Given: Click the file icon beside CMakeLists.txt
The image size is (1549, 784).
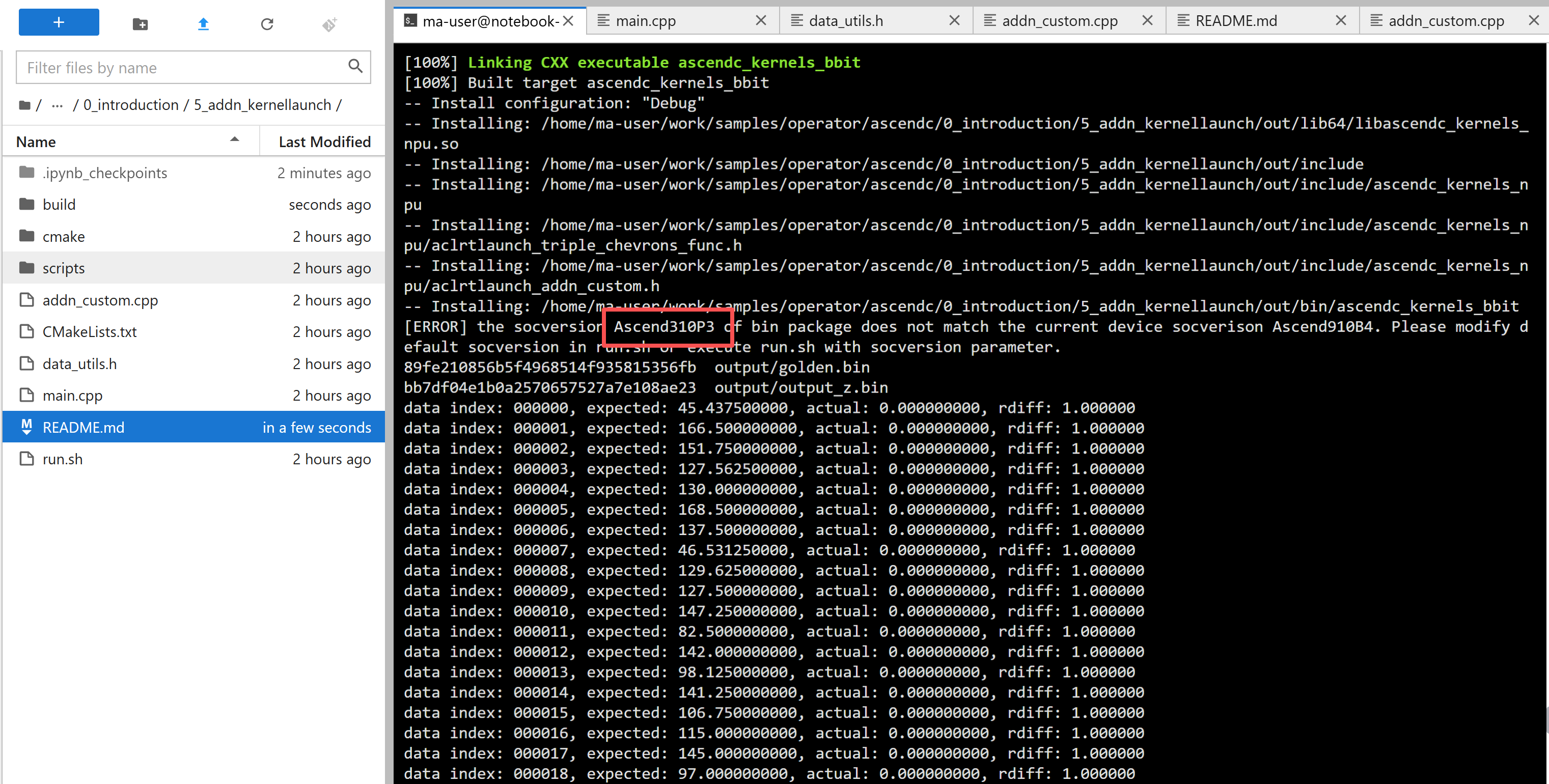Looking at the screenshot, I should [x=26, y=331].
